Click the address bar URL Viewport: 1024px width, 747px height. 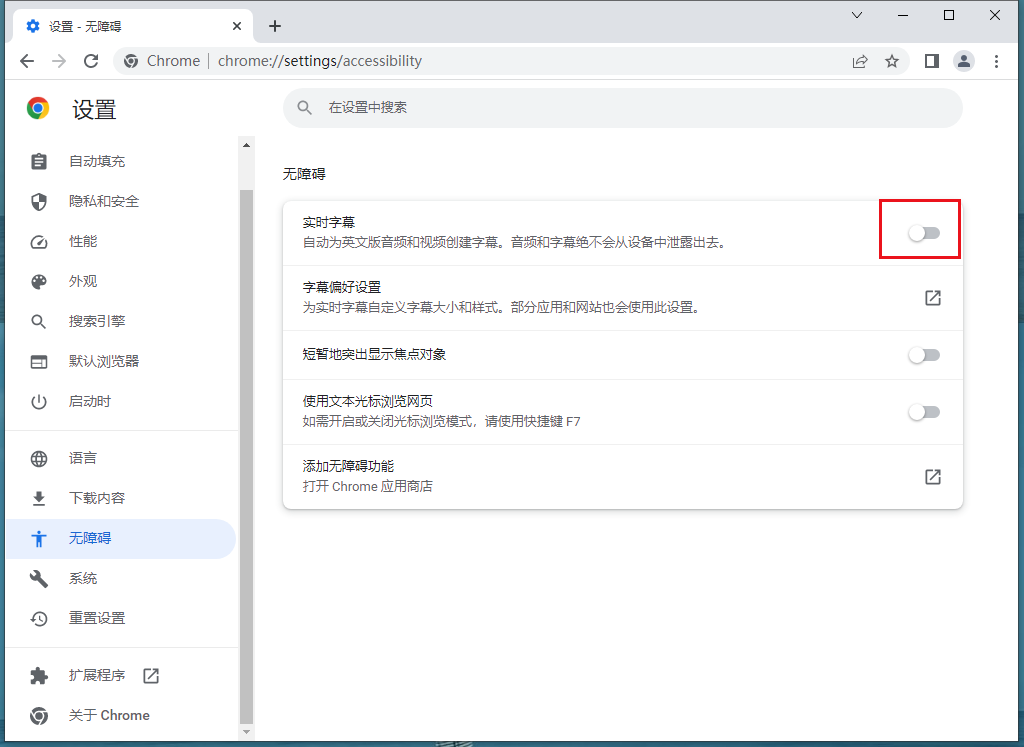pos(320,61)
